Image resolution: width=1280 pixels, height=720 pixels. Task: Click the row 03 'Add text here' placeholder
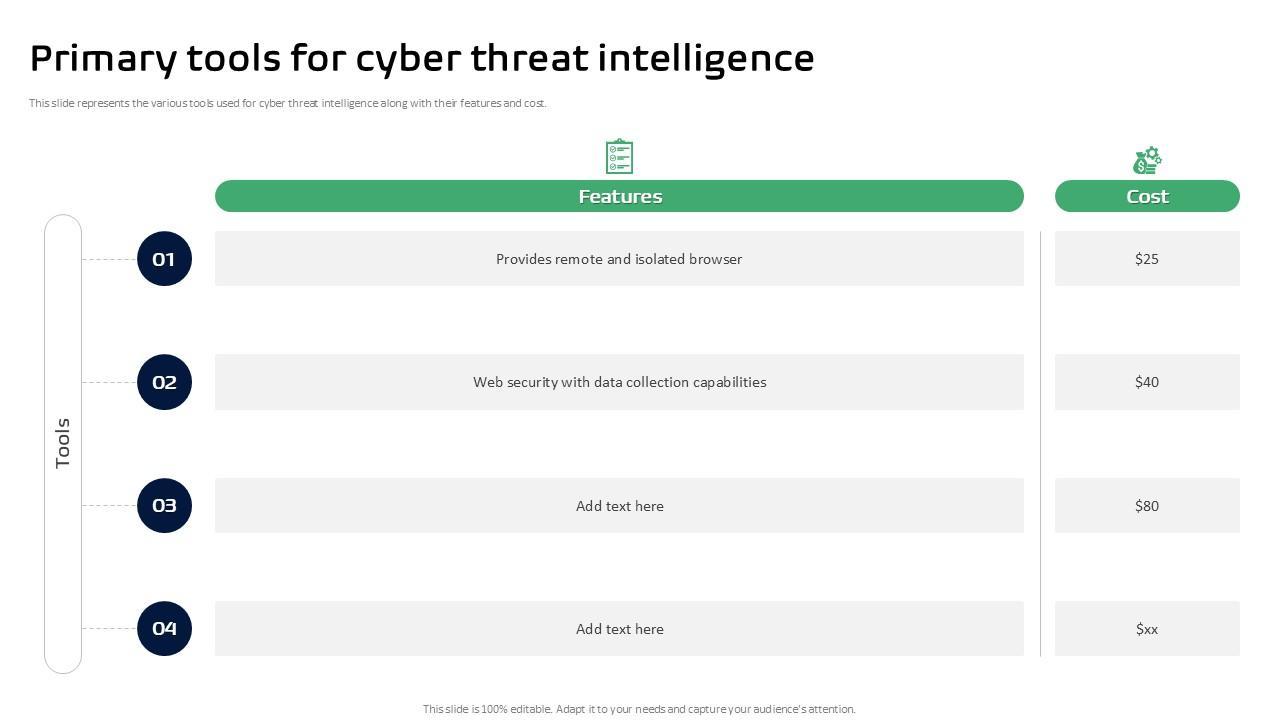tap(619, 506)
